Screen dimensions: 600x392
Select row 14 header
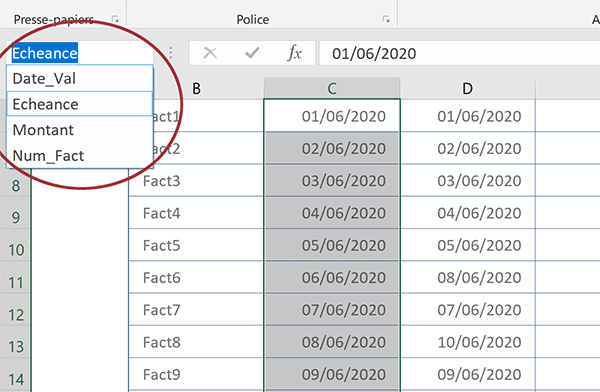(x=15, y=379)
